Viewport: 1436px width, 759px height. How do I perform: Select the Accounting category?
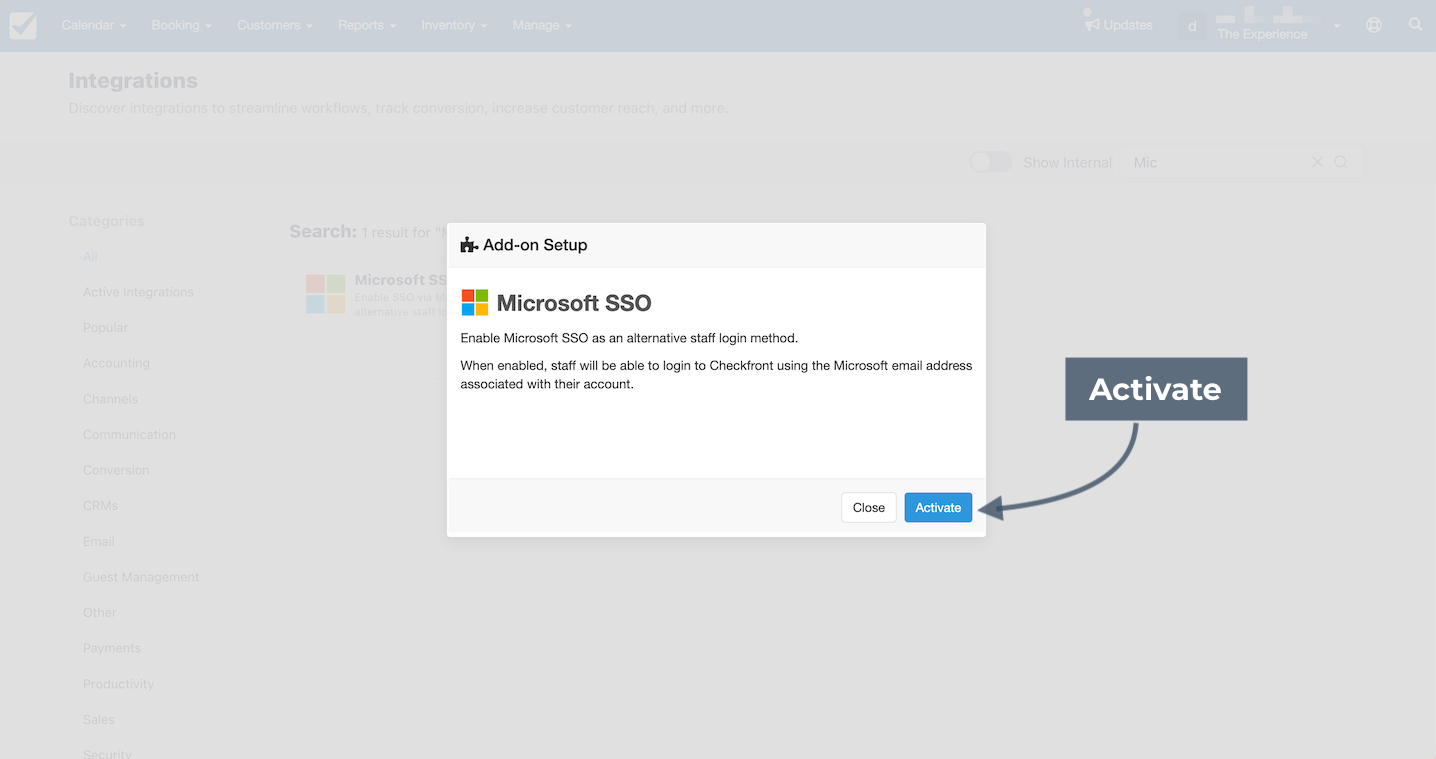tap(116, 363)
